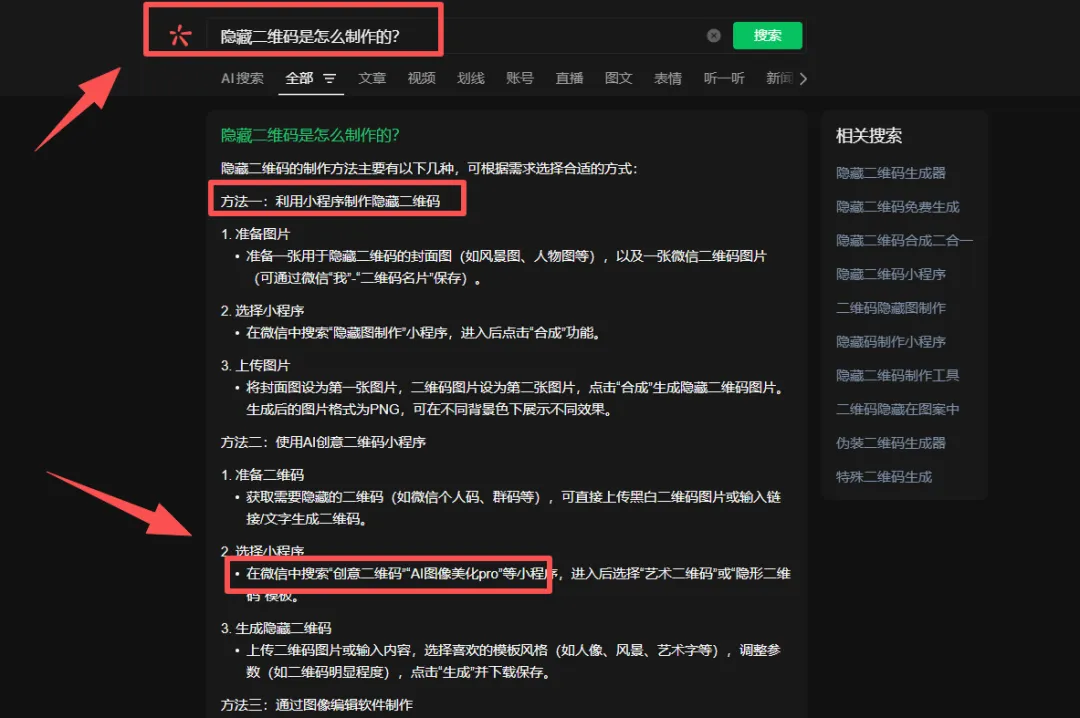Image resolution: width=1080 pixels, height=718 pixels.
Task: Open related search 二维码隐藏在图案中
Action: tap(897, 409)
